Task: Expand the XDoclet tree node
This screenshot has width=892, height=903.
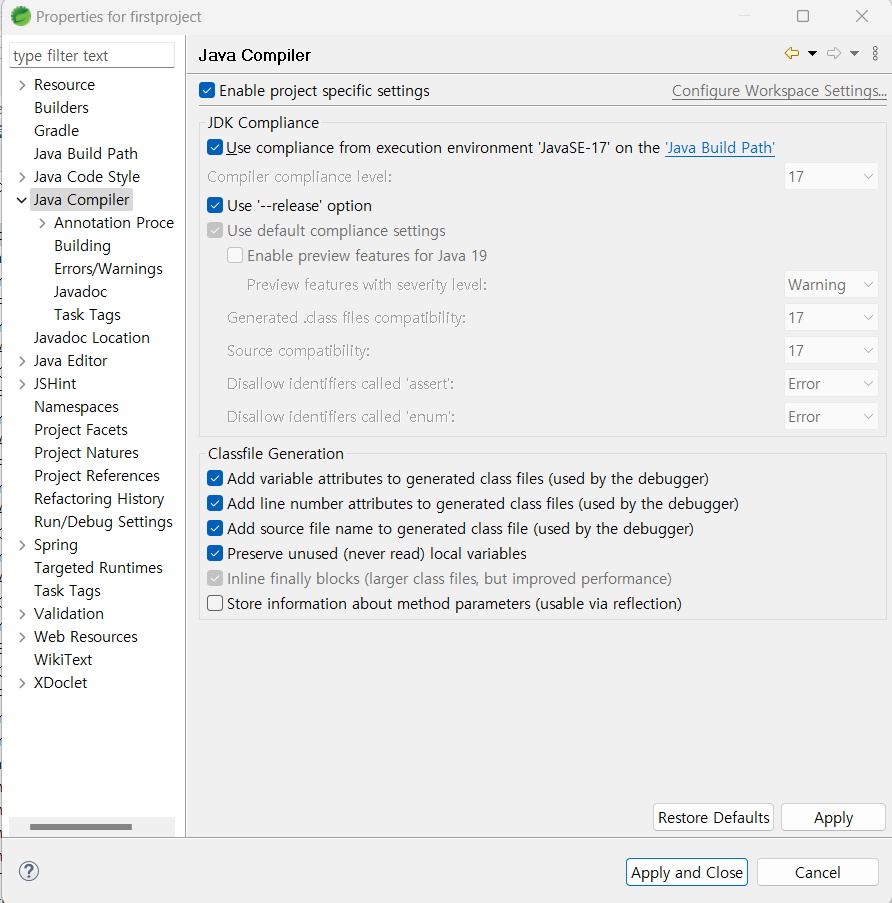Action: click(x=22, y=683)
